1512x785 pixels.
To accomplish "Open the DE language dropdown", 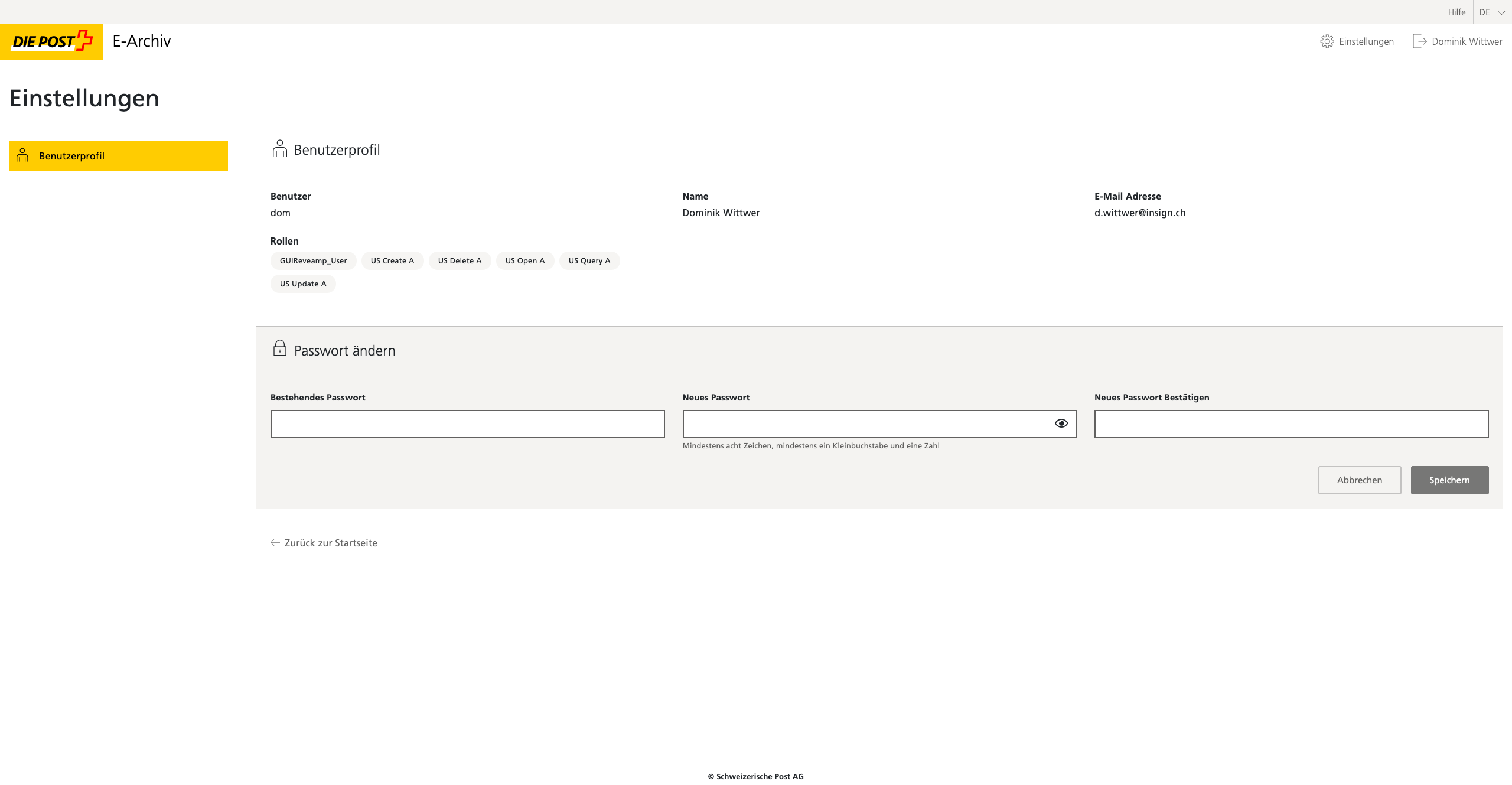I will 1492,12.
